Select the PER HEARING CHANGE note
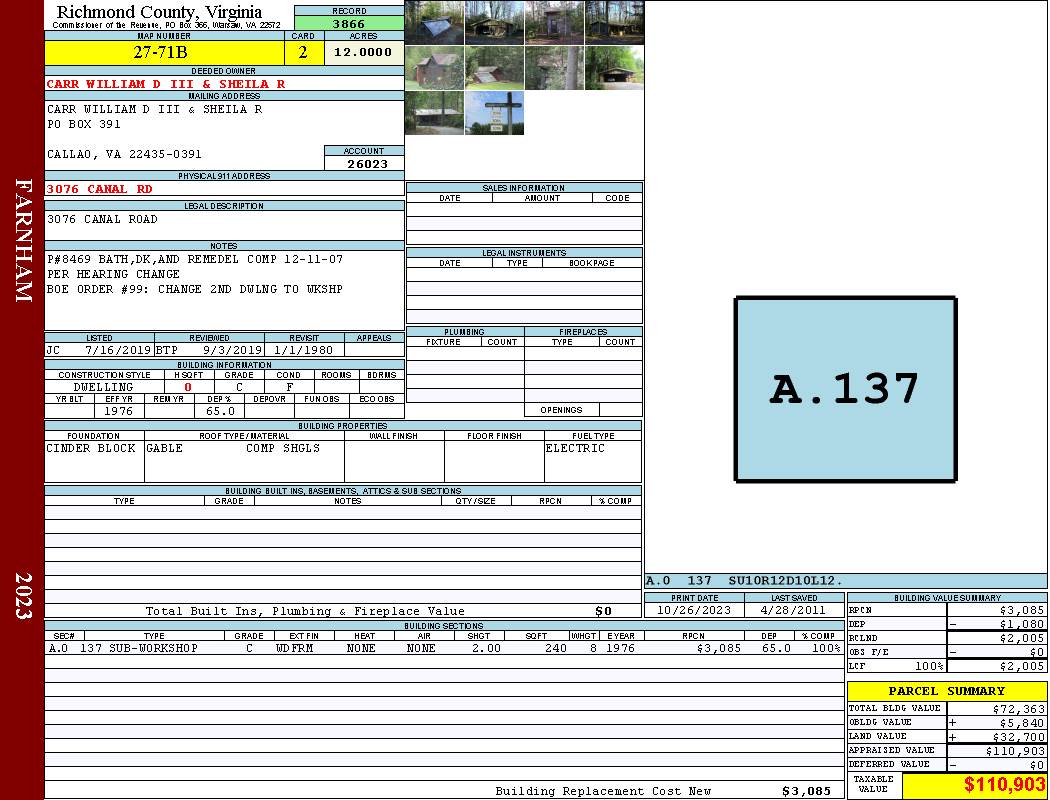The image size is (1050, 800). (x=113, y=274)
